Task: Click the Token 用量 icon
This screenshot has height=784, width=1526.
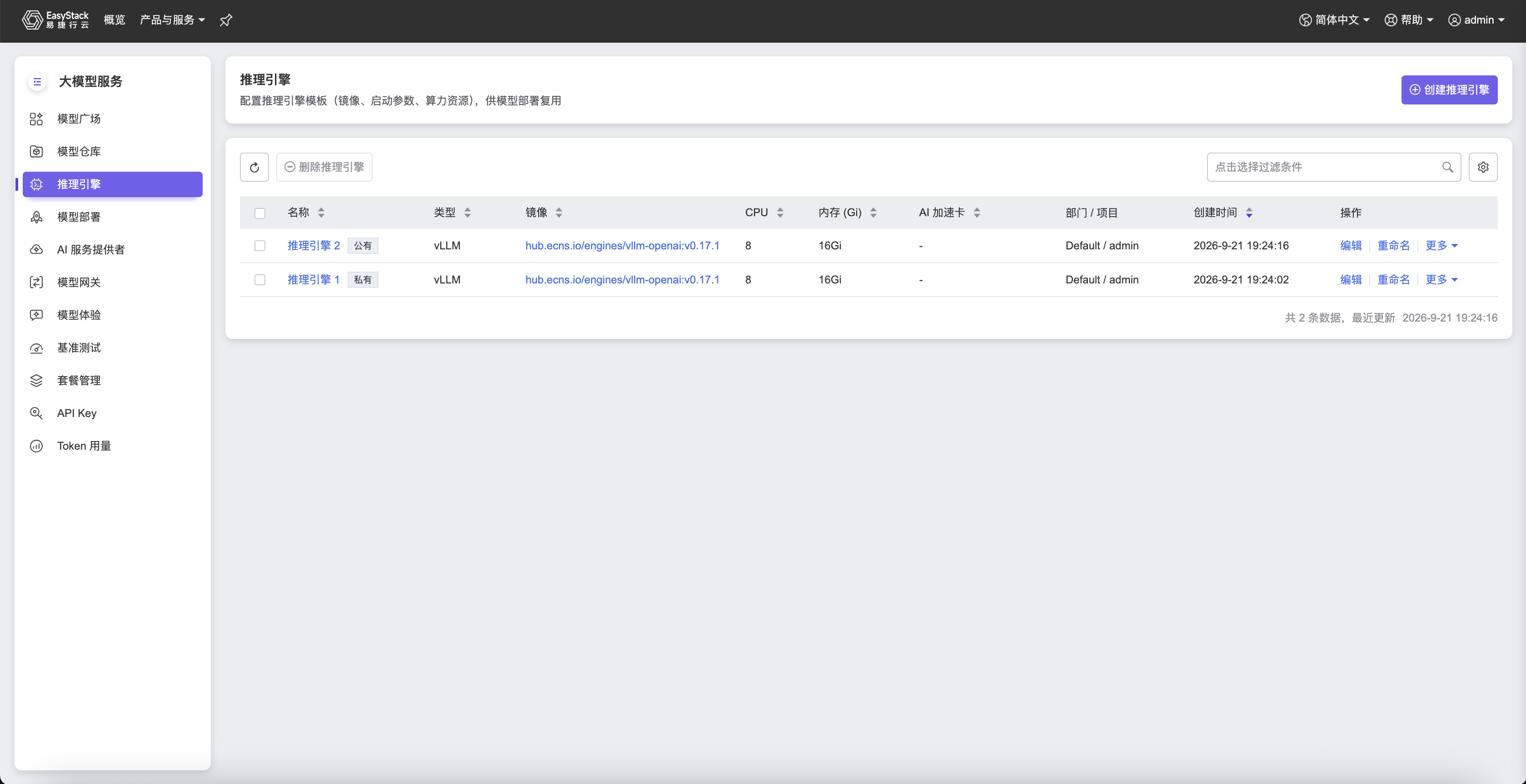Action: [x=36, y=446]
